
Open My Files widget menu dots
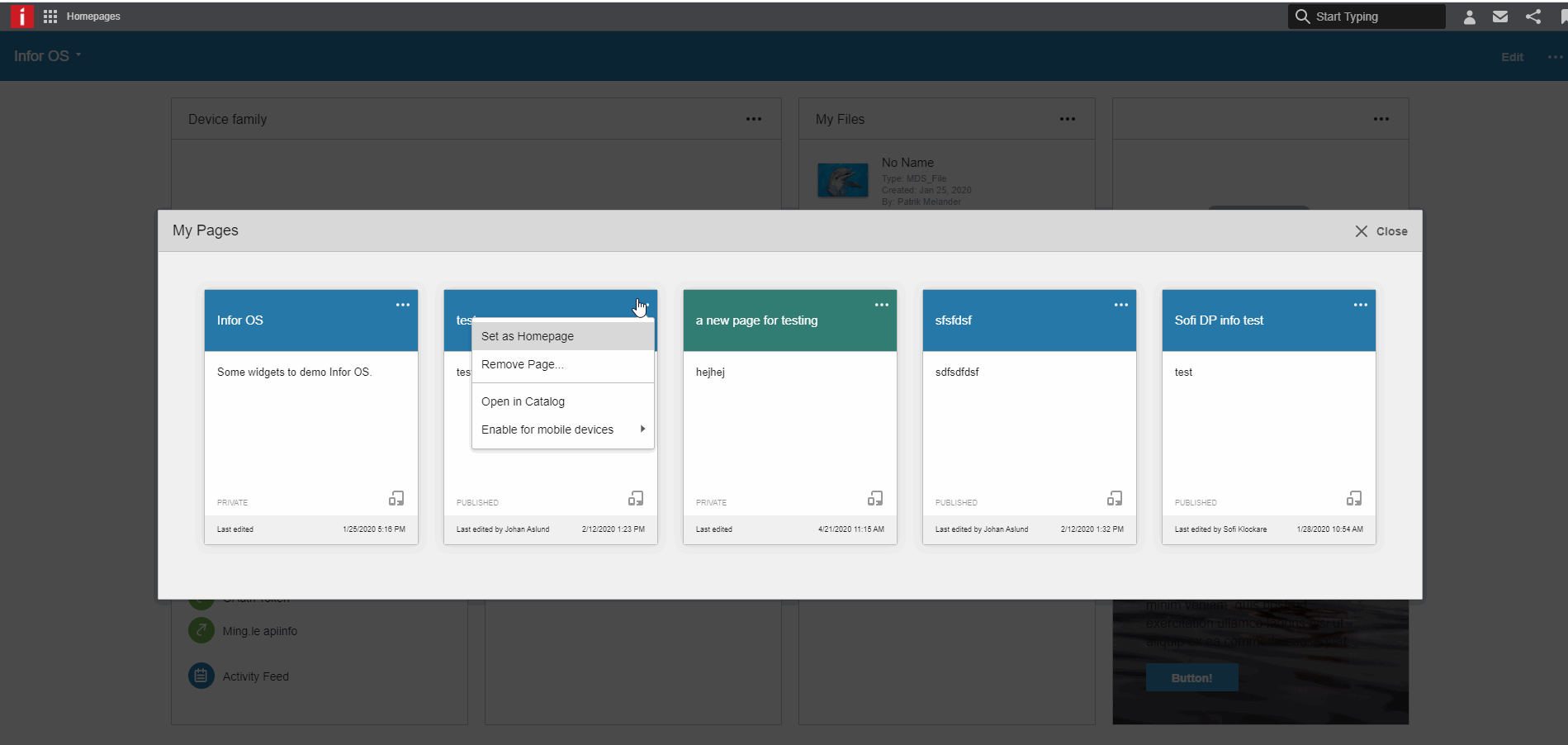coord(1068,119)
